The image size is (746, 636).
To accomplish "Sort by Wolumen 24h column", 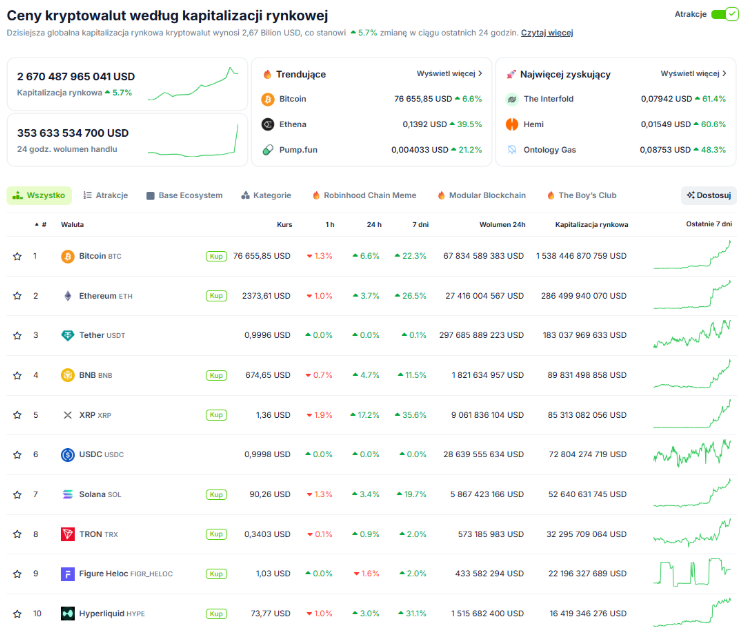I will point(502,225).
